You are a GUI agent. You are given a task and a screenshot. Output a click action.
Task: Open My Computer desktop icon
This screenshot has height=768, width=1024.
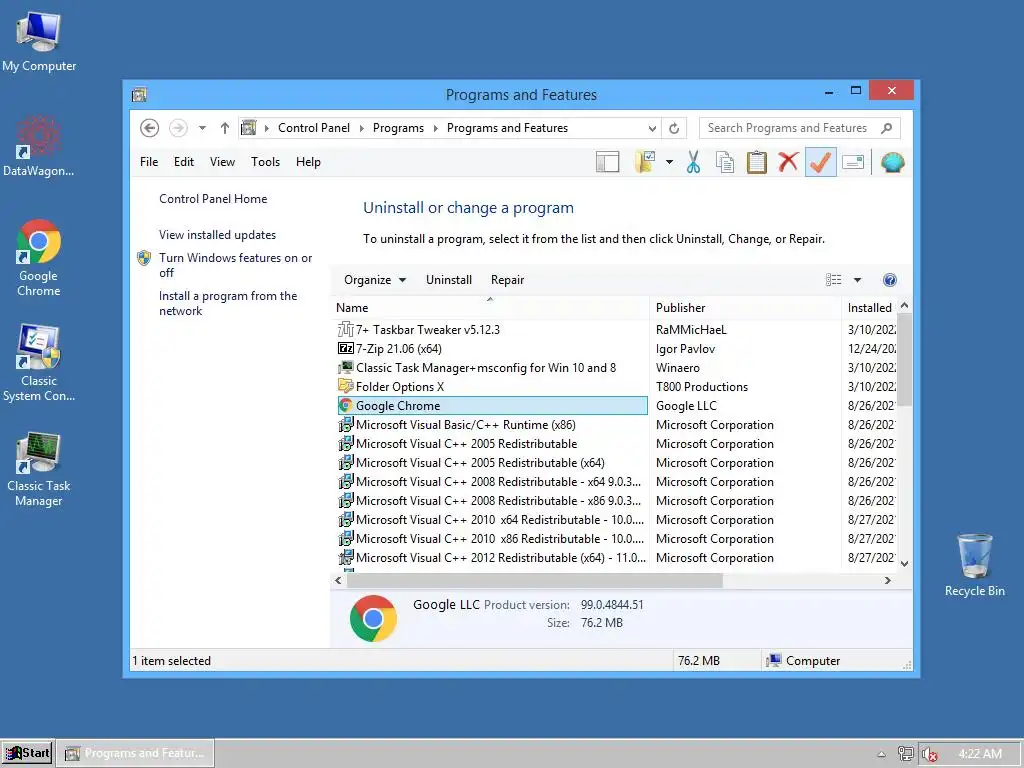(39, 41)
